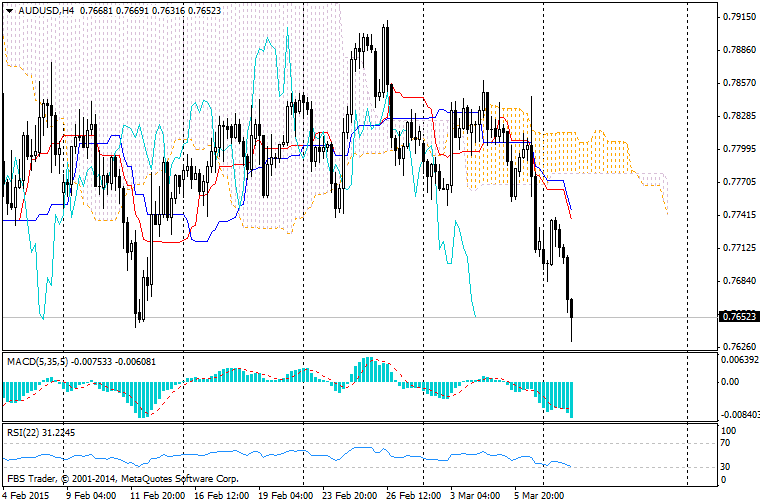Select time axis label 3 Mar 04:00

pyautogui.click(x=475, y=495)
